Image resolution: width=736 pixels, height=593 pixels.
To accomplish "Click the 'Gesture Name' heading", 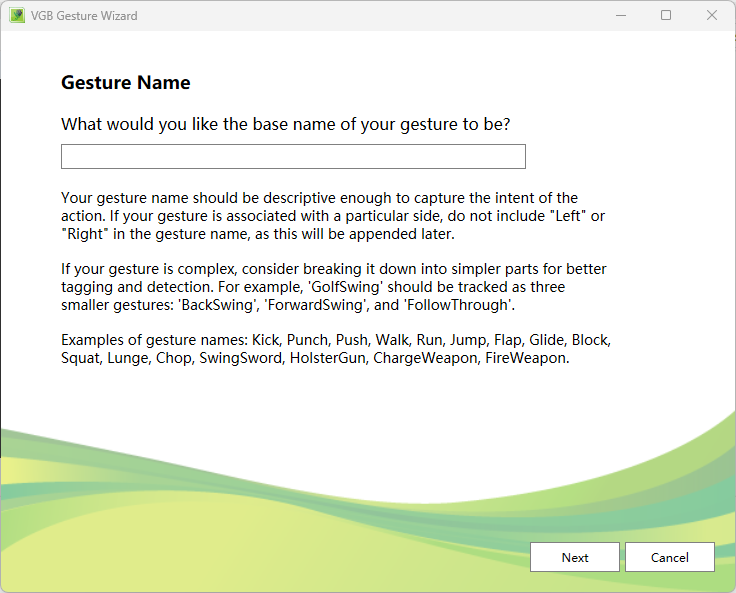I will pyautogui.click(x=126, y=83).
